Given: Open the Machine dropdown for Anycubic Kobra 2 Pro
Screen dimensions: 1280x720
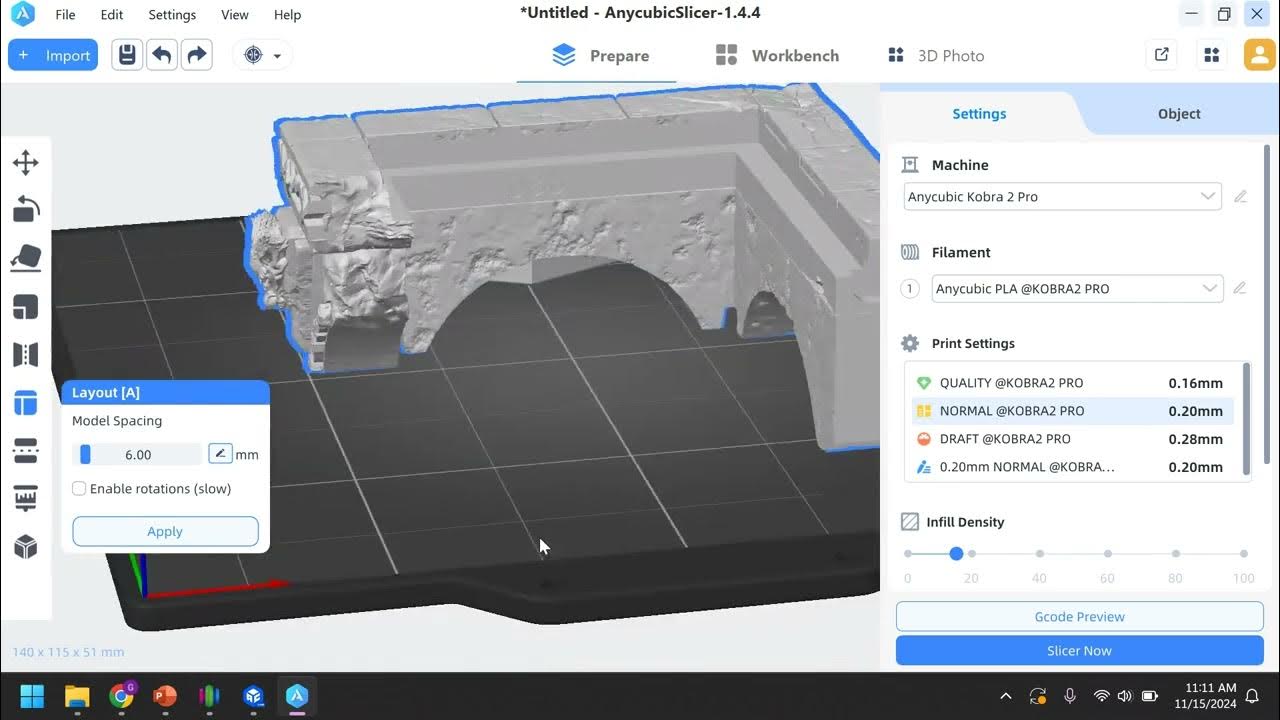Looking at the screenshot, I should [x=1208, y=196].
